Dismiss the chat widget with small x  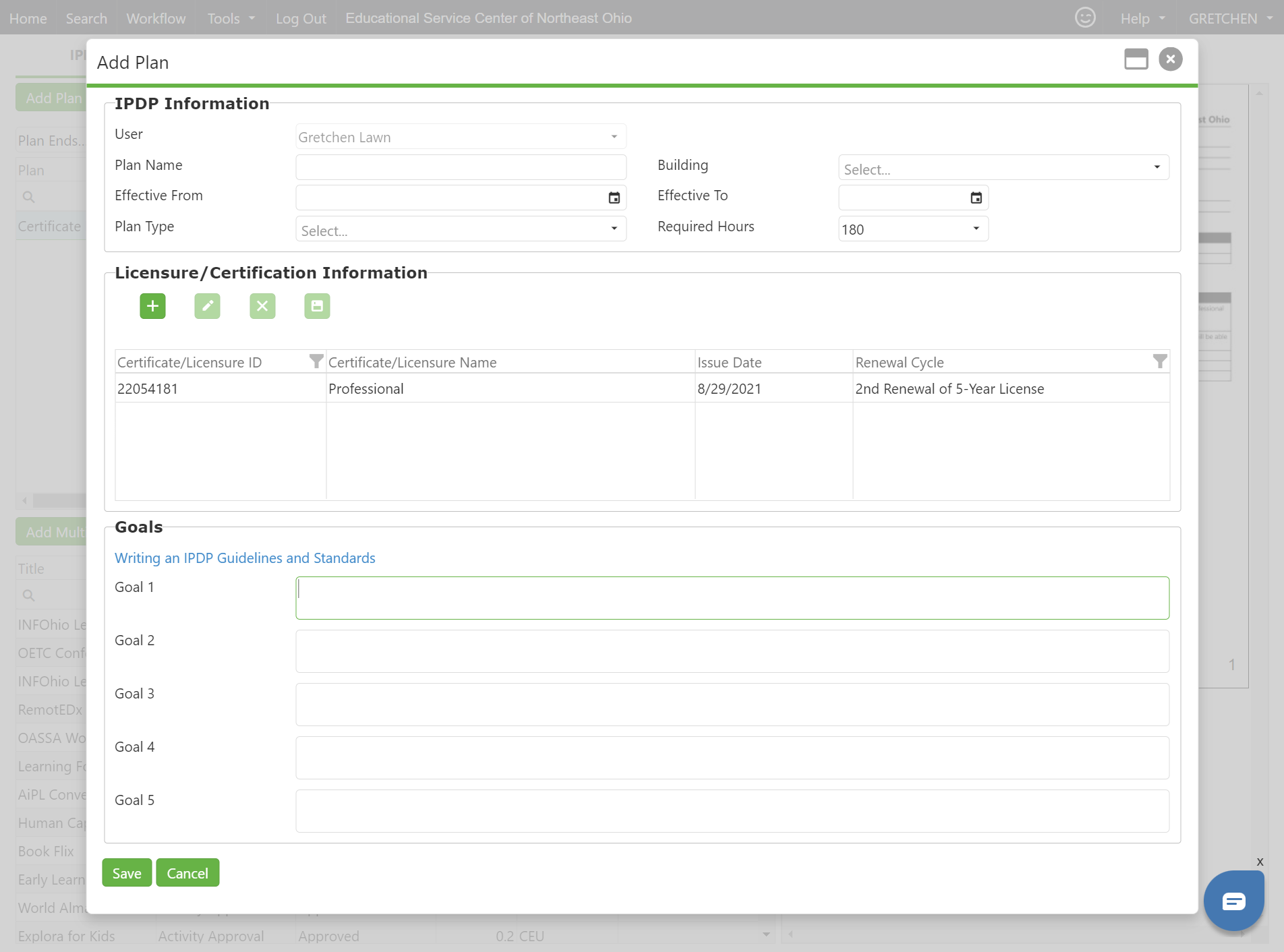click(1260, 862)
